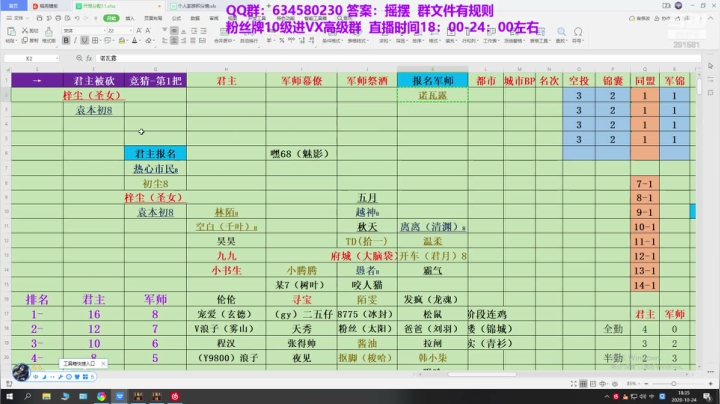Toggle horizontal center alignment
Viewport: 720px width, 404px height.
pyautogui.click(x=174, y=40)
